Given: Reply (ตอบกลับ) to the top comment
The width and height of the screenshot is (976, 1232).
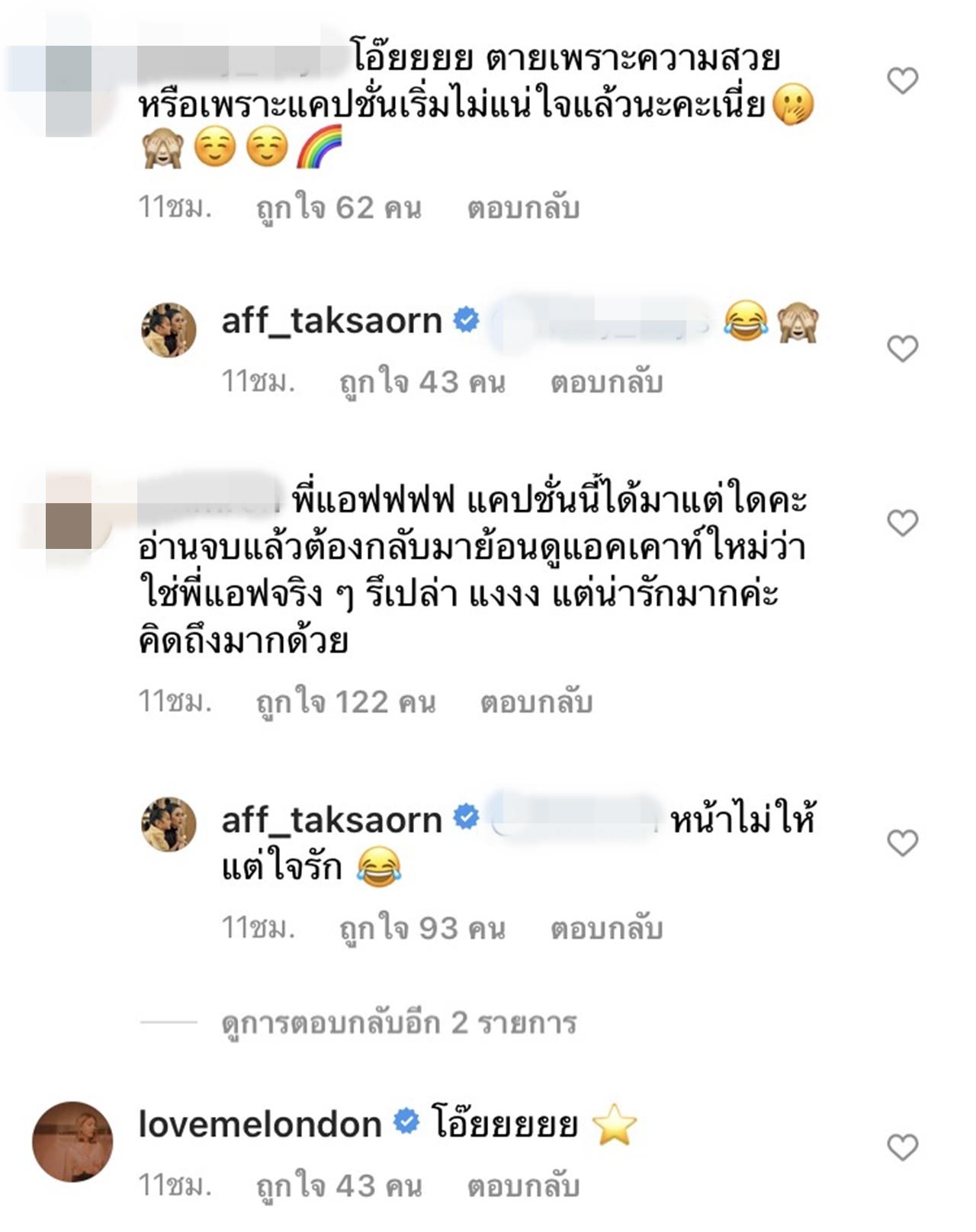Looking at the screenshot, I should coord(523,208).
